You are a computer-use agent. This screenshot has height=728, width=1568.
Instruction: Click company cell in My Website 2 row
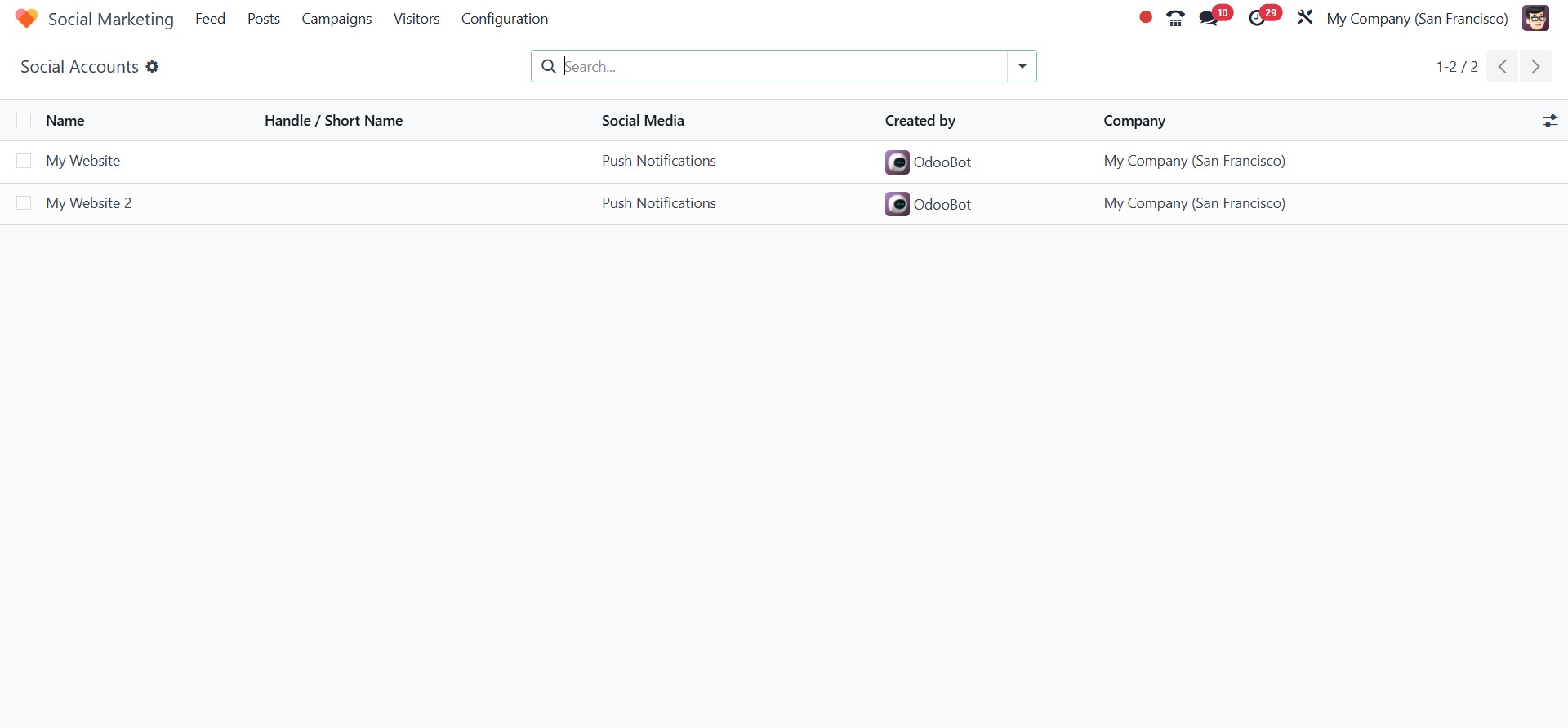pos(1195,203)
